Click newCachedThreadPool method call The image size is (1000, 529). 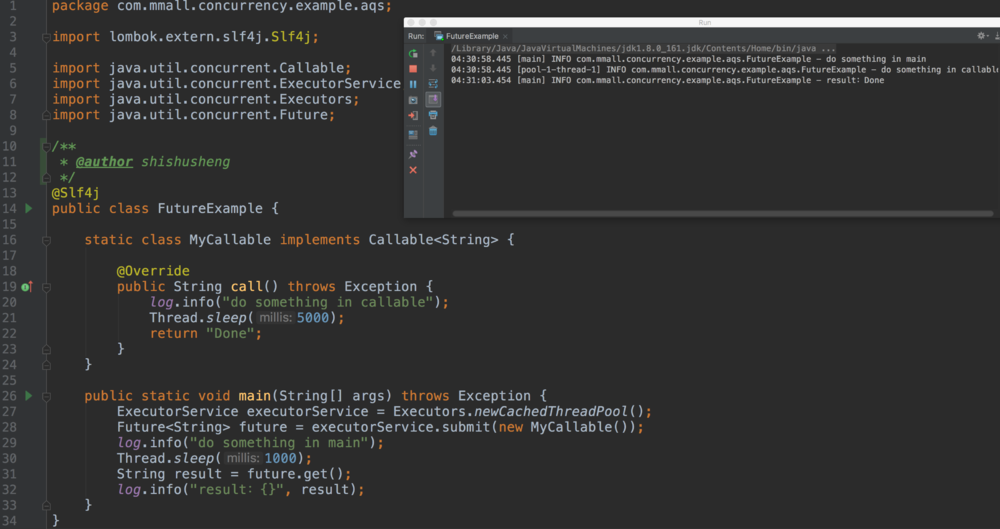click(x=551, y=412)
